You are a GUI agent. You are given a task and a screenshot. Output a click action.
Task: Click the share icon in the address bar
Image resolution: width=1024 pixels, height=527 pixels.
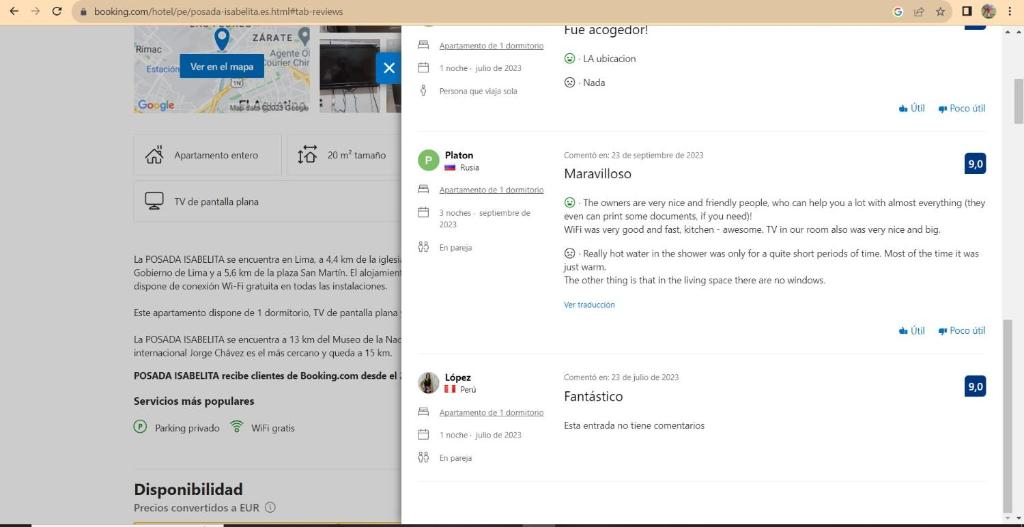(919, 11)
